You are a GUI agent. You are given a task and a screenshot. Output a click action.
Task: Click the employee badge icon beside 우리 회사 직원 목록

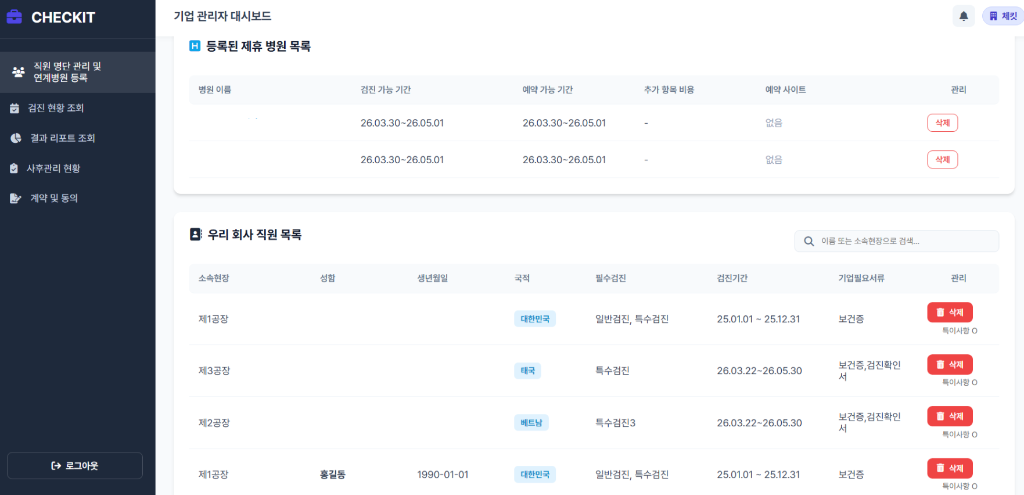(x=195, y=234)
